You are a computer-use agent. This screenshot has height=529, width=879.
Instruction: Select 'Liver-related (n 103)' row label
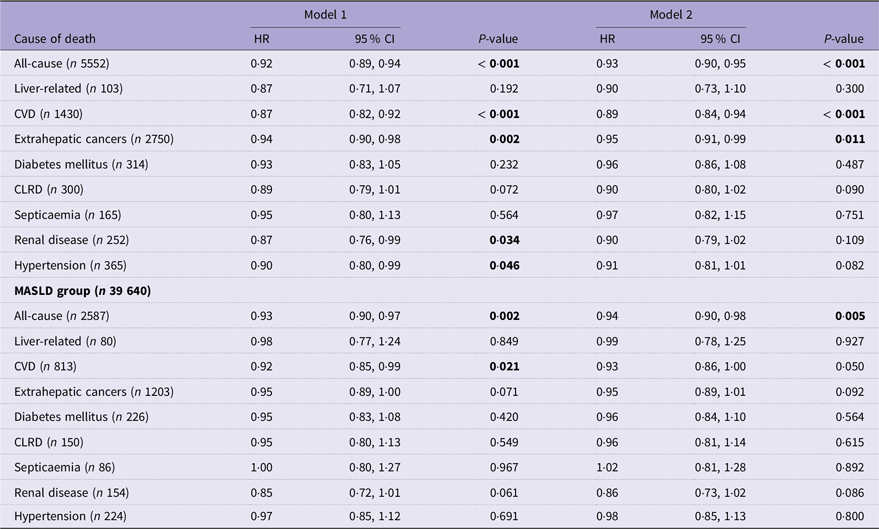pos(68,89)
